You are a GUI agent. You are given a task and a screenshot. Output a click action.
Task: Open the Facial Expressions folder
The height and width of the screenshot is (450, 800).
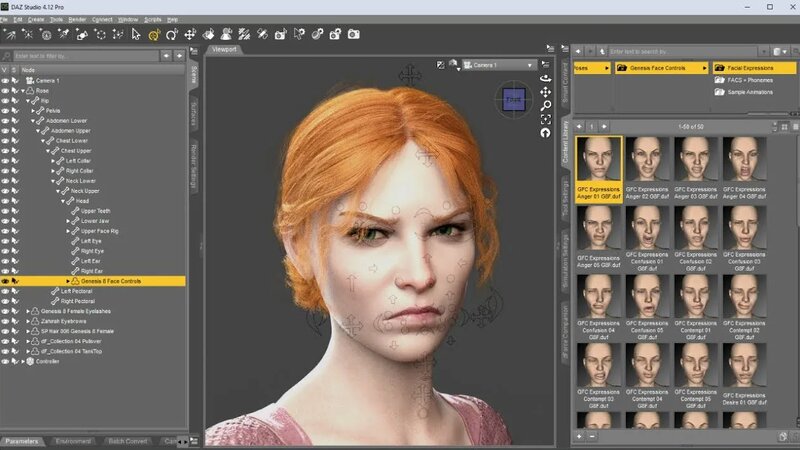754,68
